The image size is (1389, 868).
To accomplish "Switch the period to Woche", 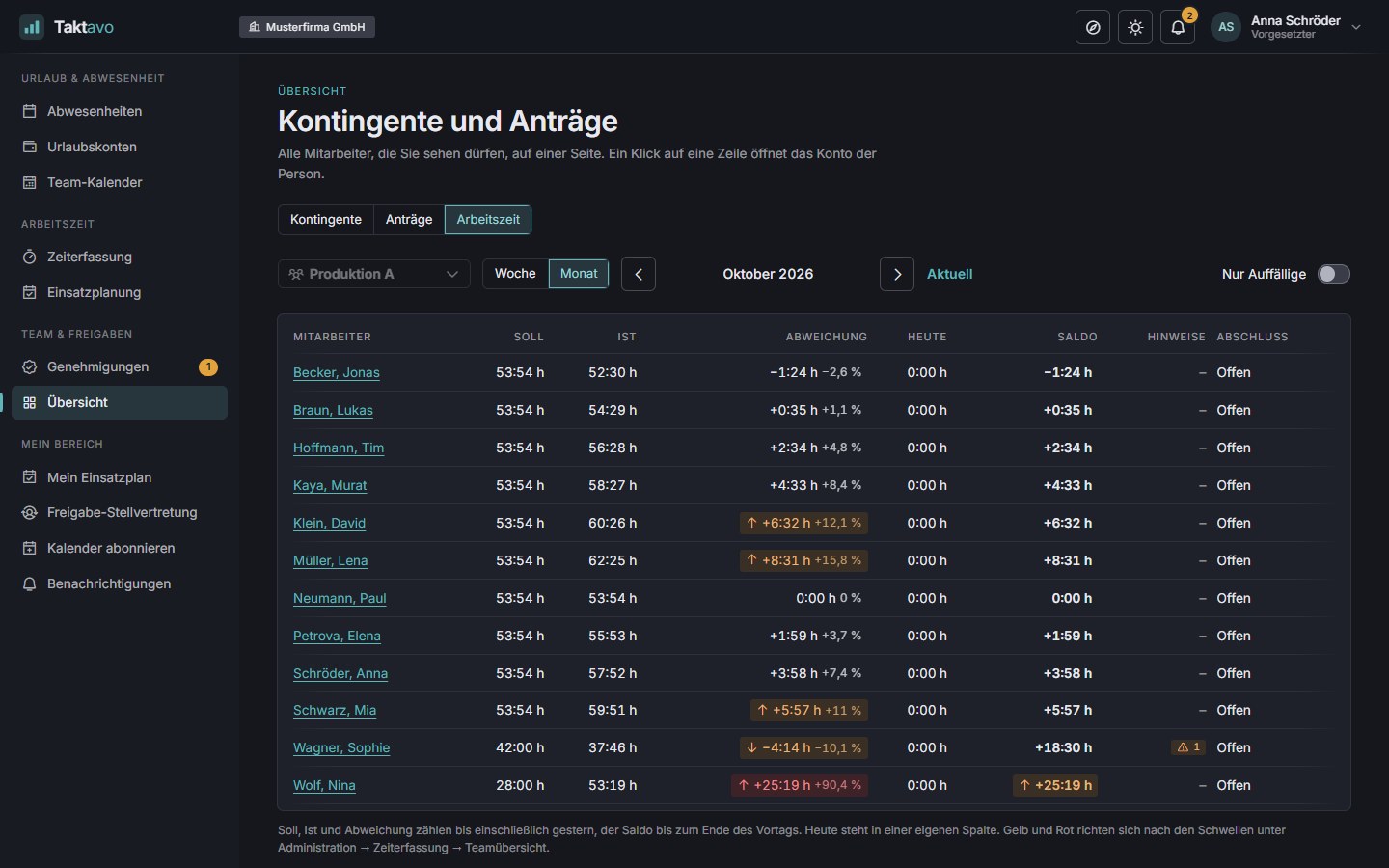I will [515, 274].
